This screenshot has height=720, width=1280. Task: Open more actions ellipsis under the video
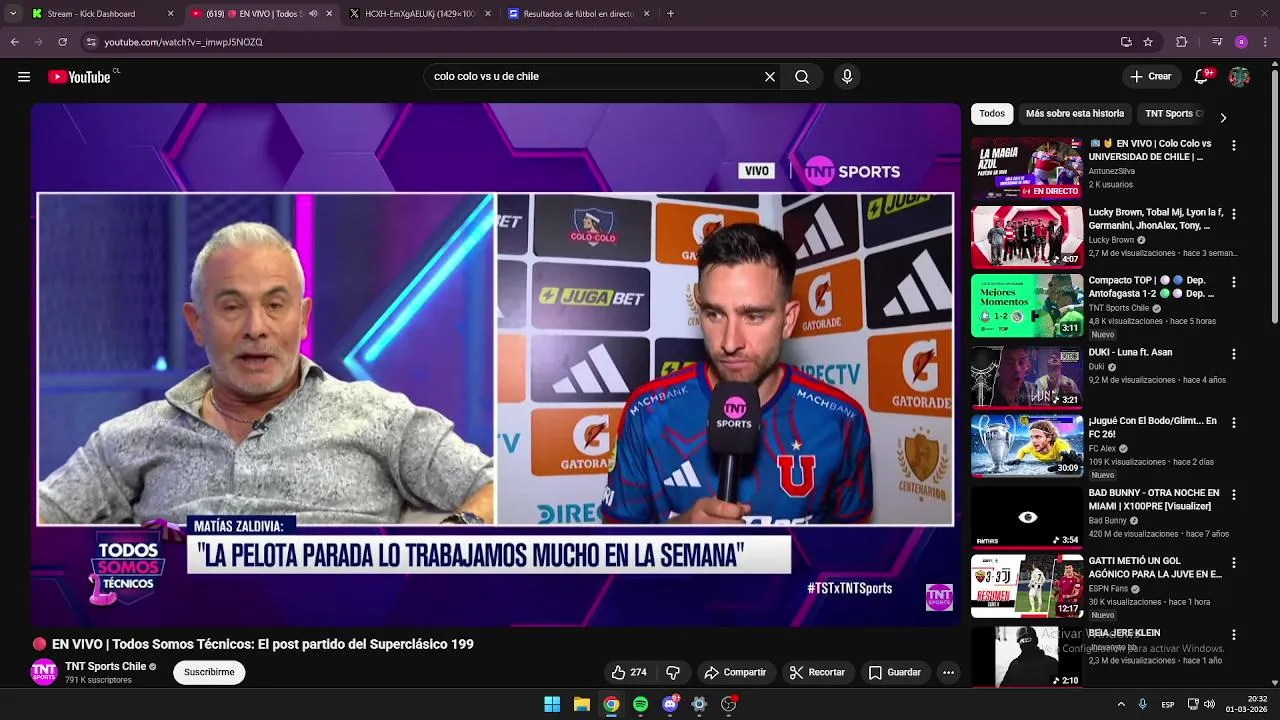coord(948,673)
